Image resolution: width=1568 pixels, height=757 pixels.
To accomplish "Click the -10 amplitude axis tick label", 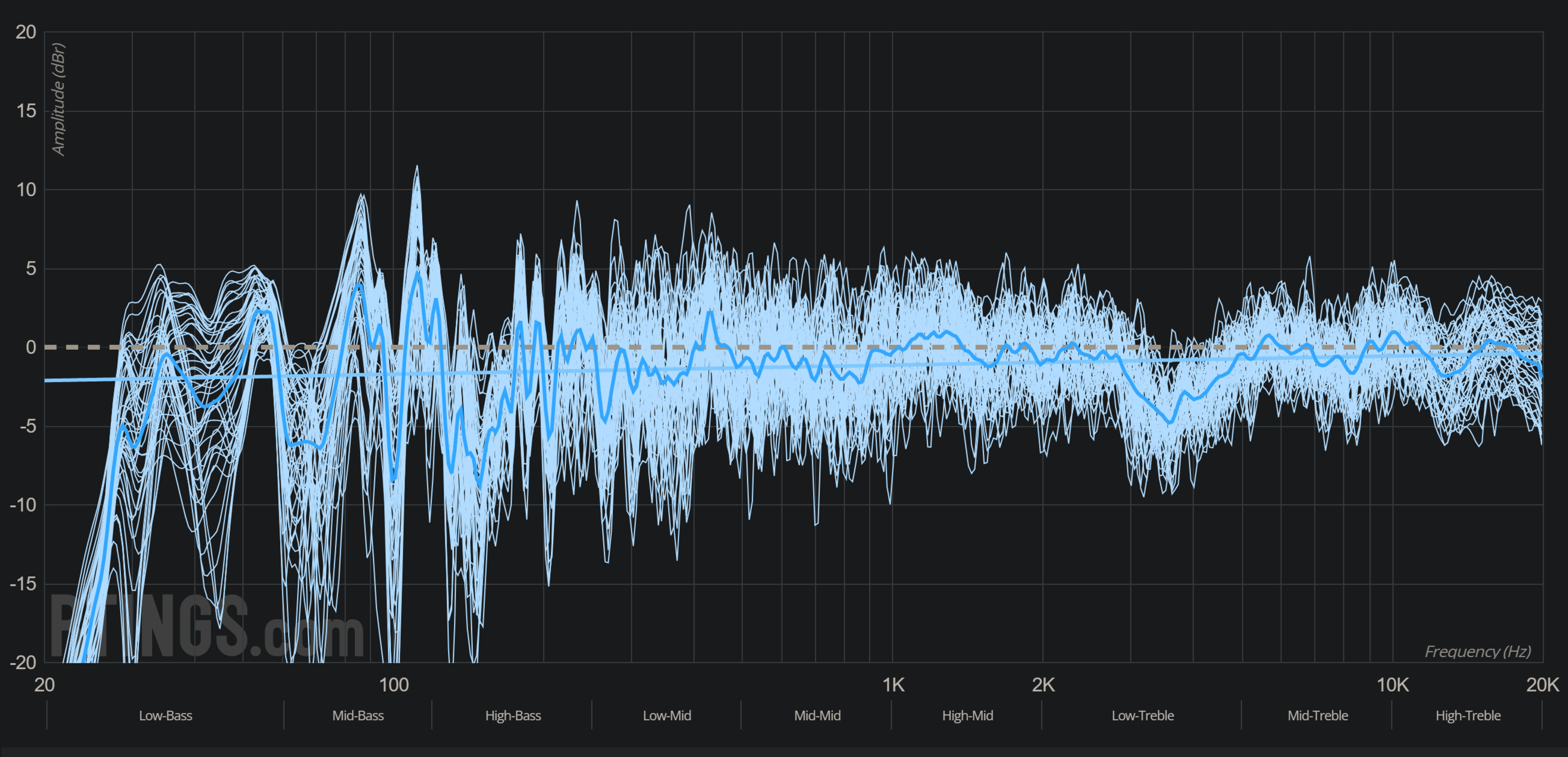I will [23, 505].
